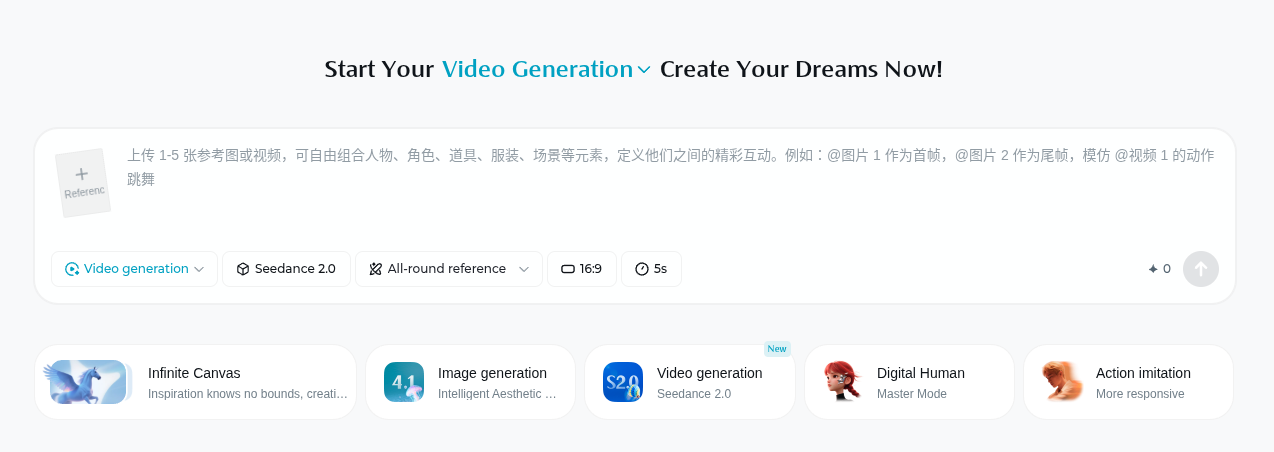Click the Action imitation figure icon
This screenshot has height=452, width=1274.
[x=1062, y=382]
